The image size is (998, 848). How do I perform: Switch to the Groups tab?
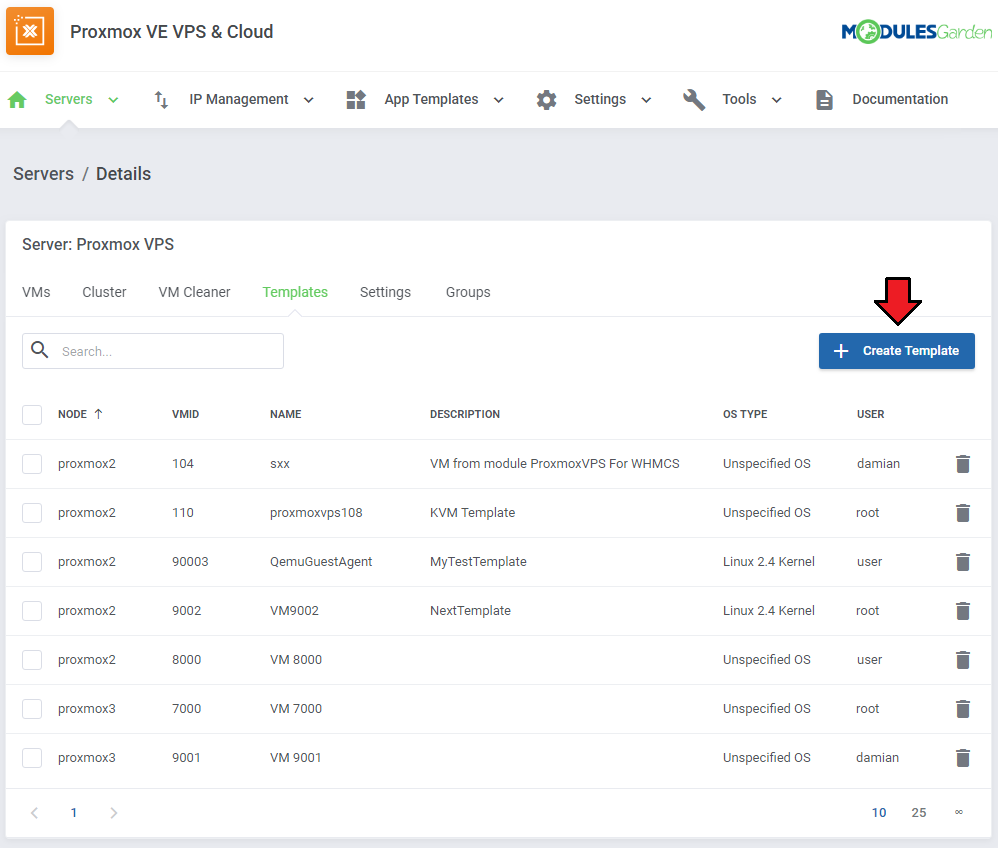pyautogui.click(x=468, y=292)
